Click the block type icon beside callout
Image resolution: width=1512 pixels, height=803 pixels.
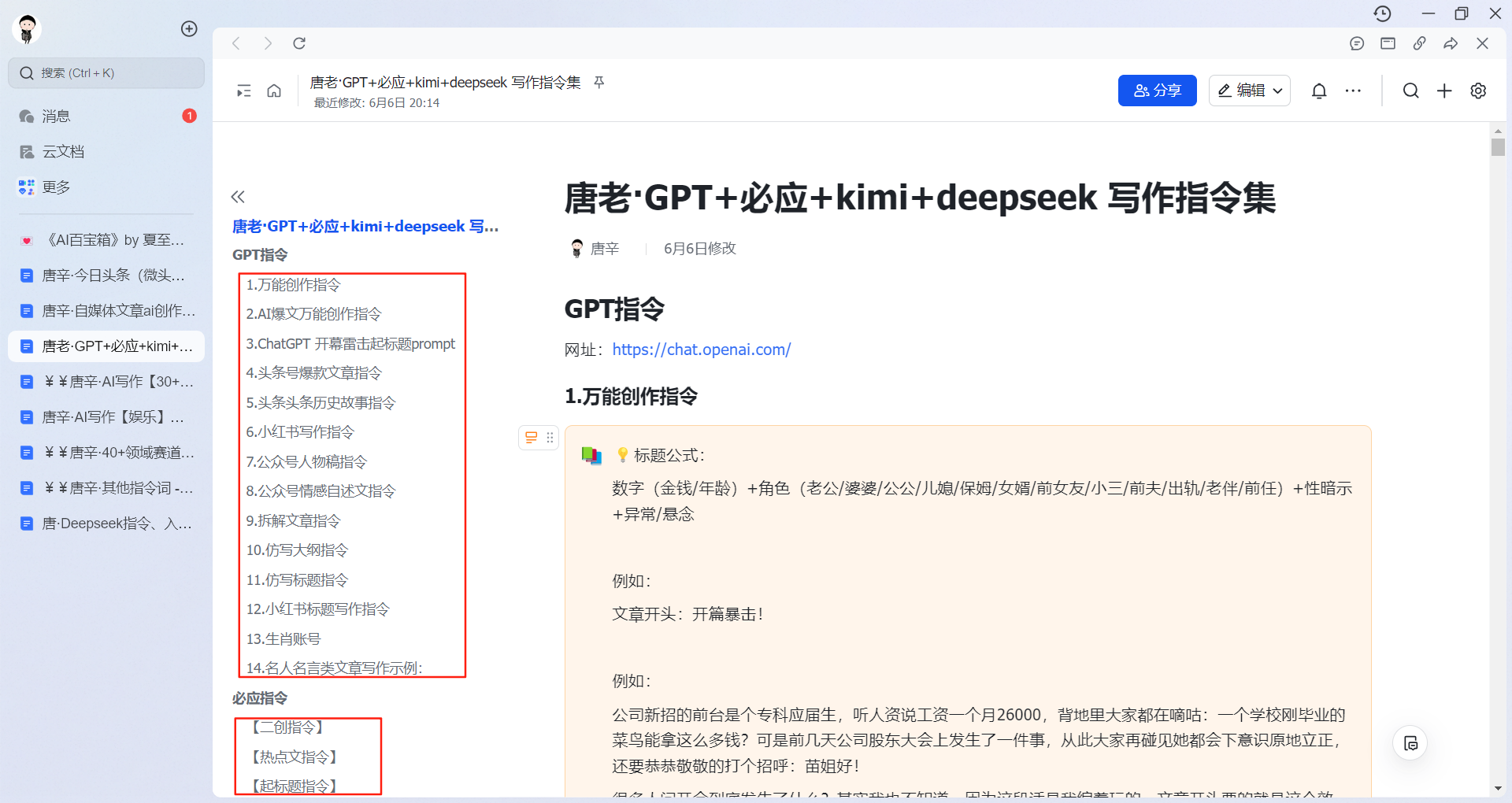(x=532, y=438)
